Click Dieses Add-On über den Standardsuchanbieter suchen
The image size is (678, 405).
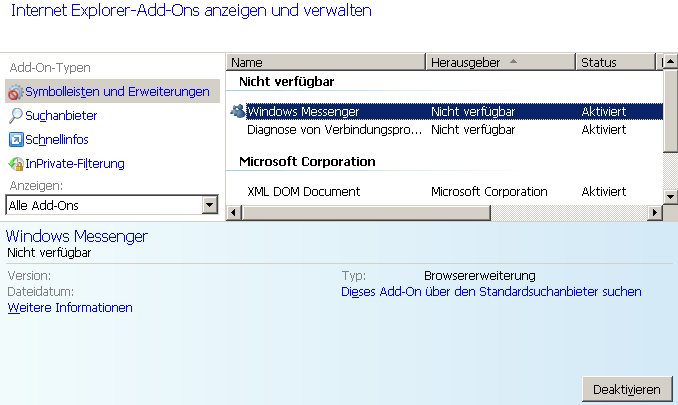(491, 292)
